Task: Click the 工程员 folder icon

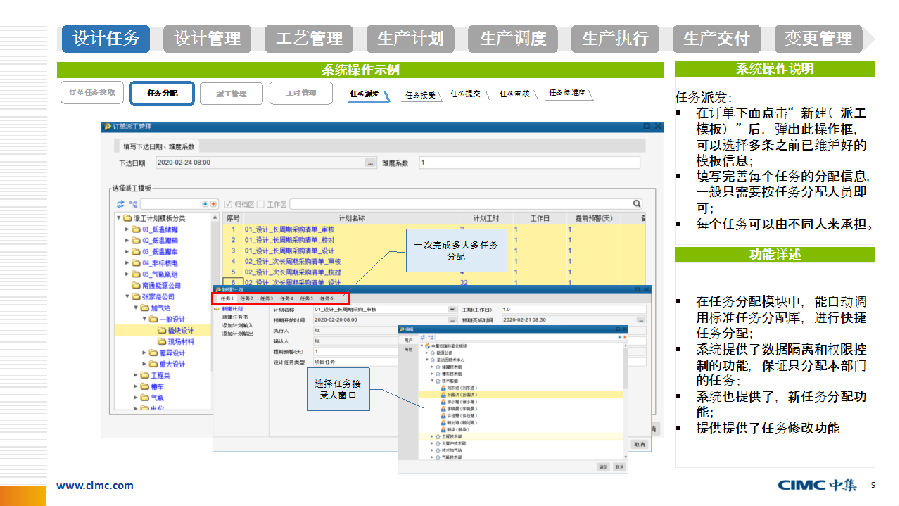Action: 143,375
